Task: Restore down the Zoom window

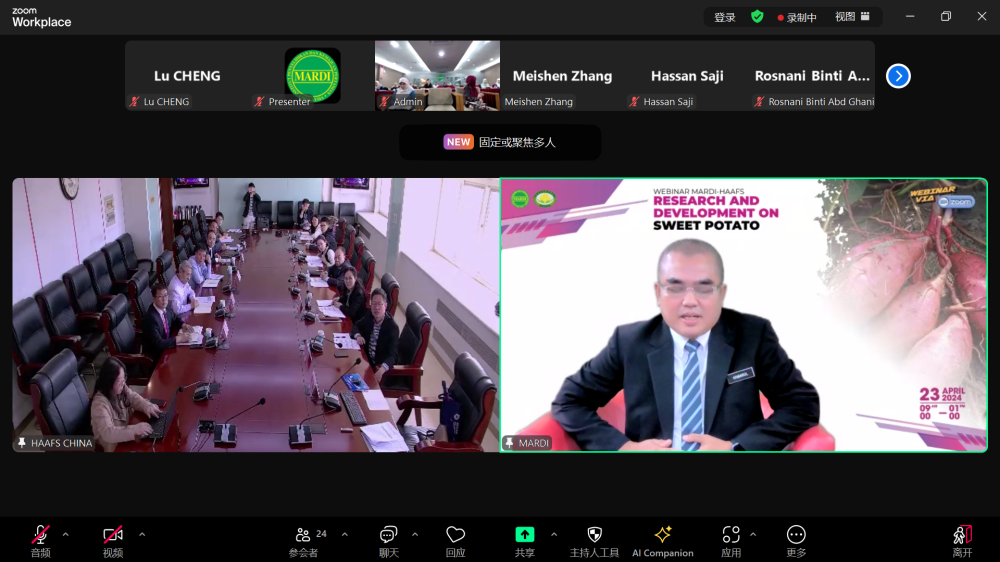Action: pos(946,17)
